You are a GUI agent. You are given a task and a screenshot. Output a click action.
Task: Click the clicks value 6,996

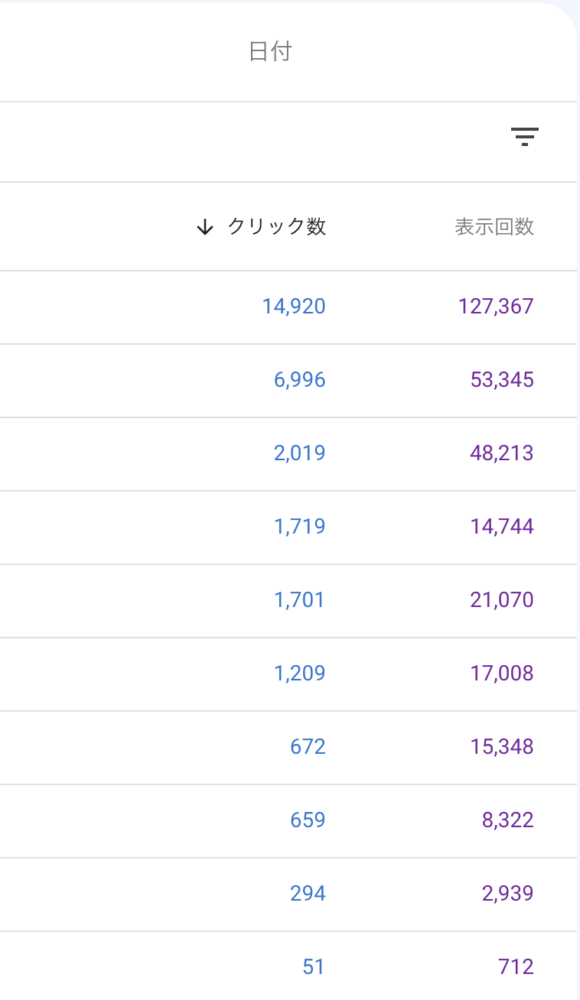(300, 379)
